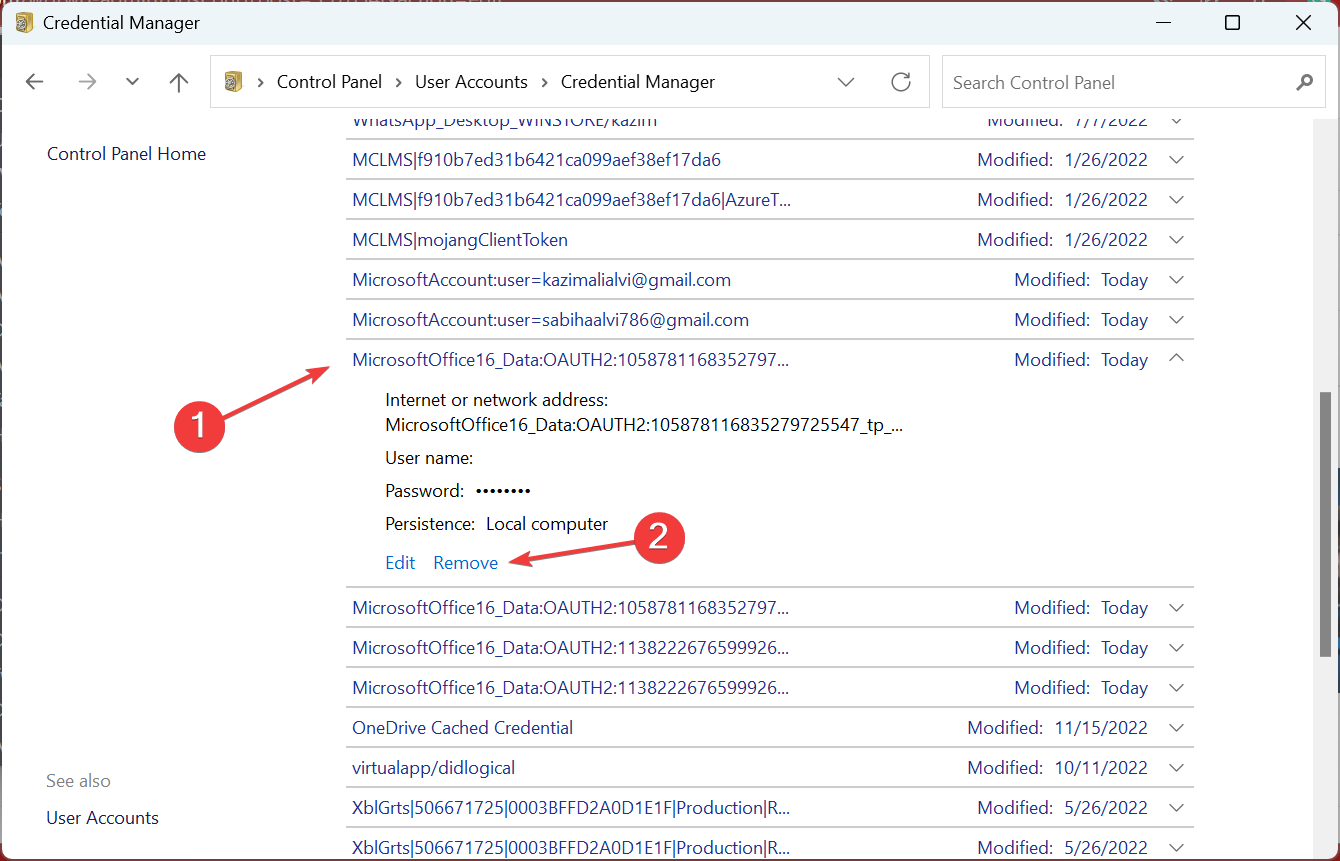The image size is (1340, 861).
Task: Select User Accounts breadcrumb
Action: 471,82
